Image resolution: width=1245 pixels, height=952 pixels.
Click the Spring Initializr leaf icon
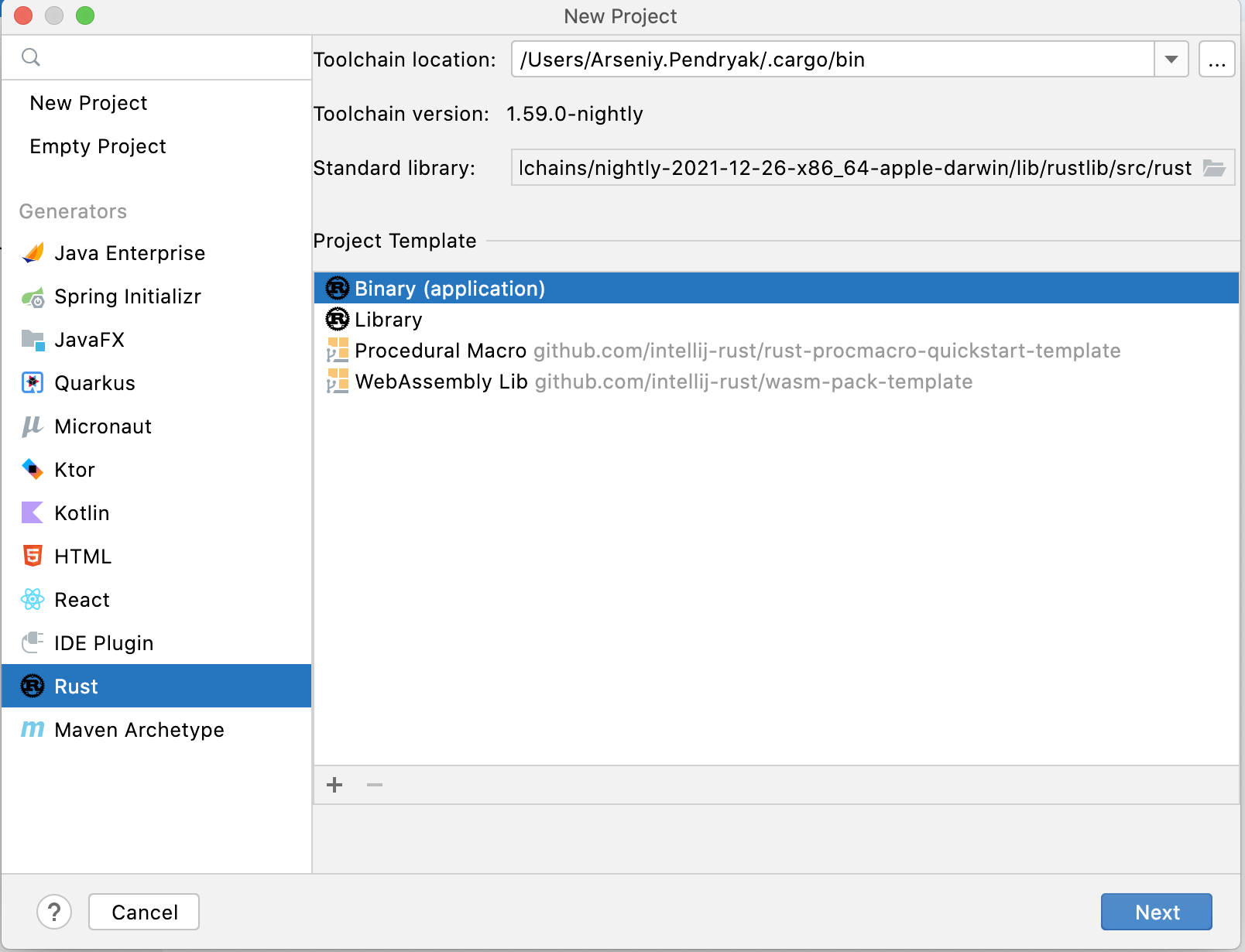pyautogui.click(x=33, y=296)
